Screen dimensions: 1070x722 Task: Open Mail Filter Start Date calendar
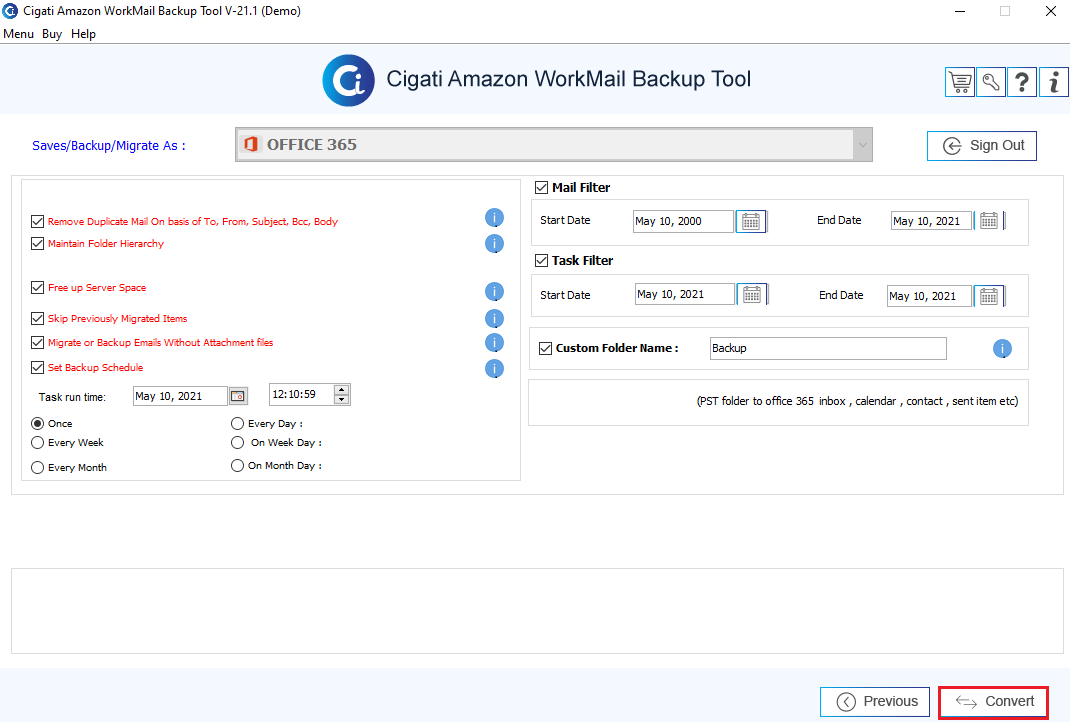coord(751,221)
